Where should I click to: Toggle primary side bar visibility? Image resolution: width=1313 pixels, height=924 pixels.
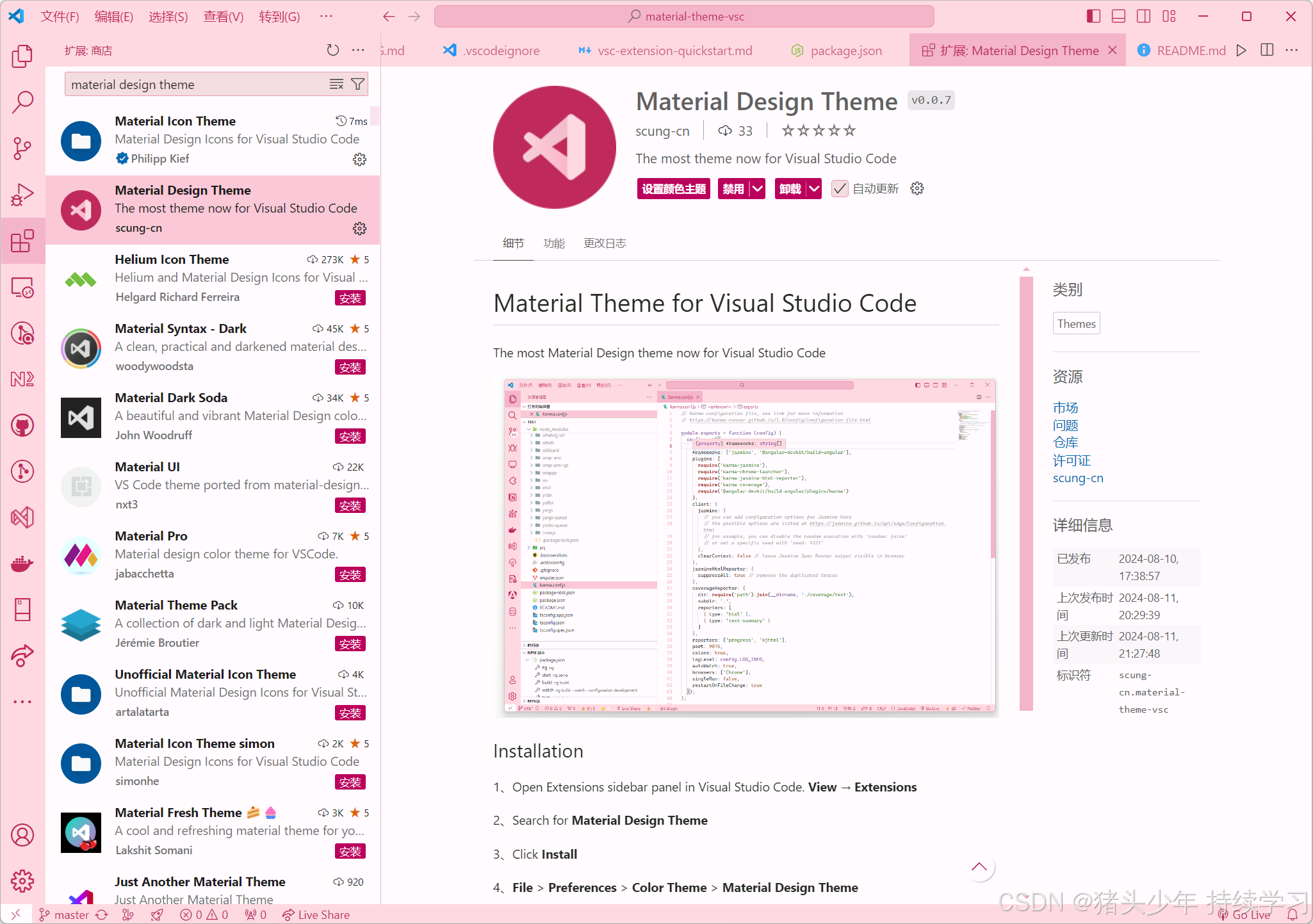coord(1093,17)
